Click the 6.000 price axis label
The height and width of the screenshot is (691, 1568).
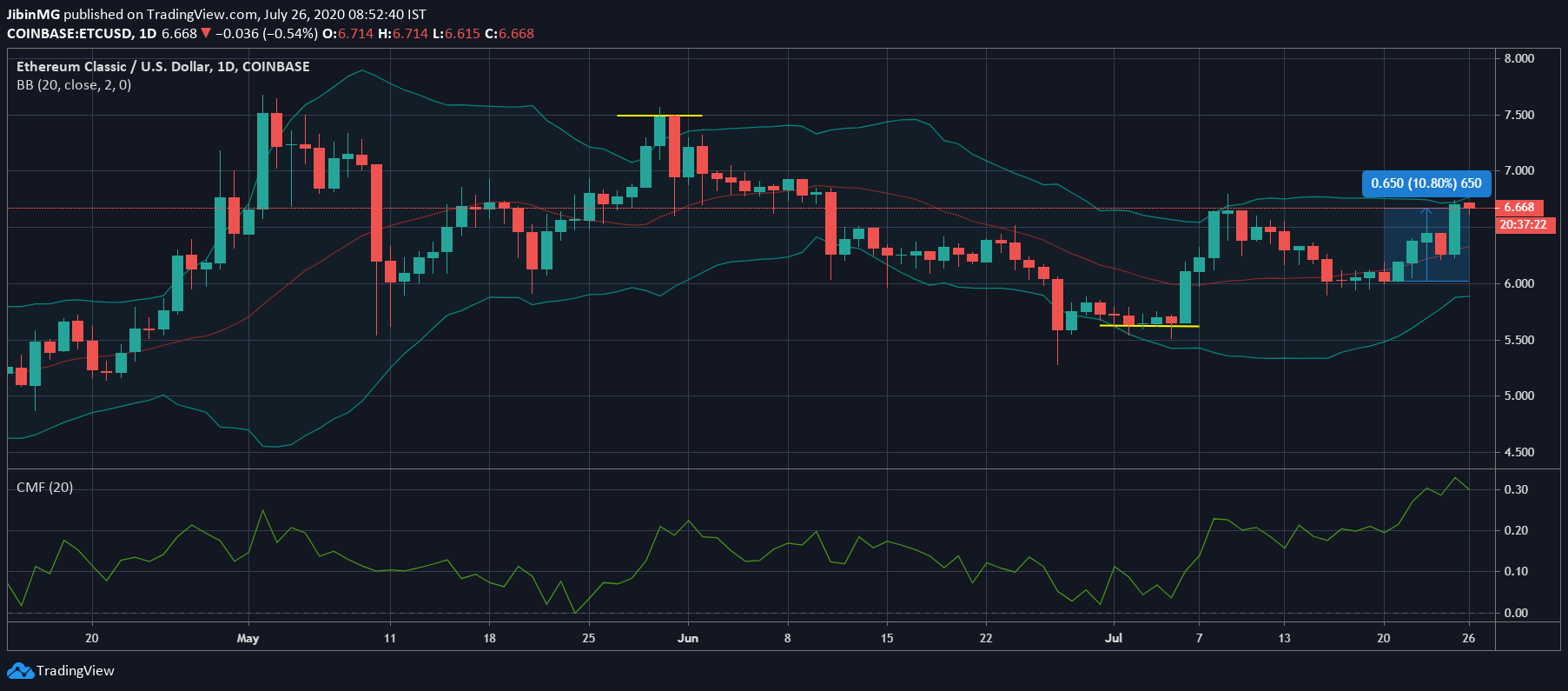[1519, 284]
